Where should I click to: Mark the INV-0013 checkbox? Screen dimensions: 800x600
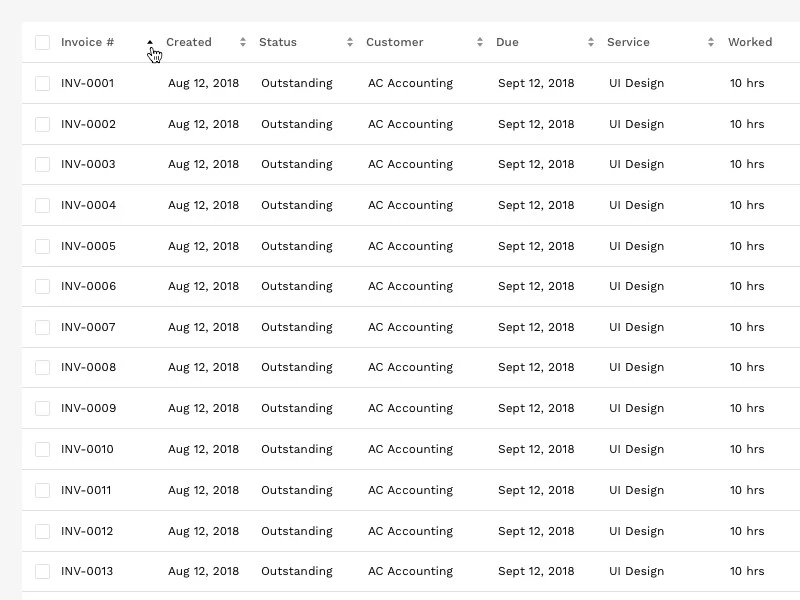point(42,571)
